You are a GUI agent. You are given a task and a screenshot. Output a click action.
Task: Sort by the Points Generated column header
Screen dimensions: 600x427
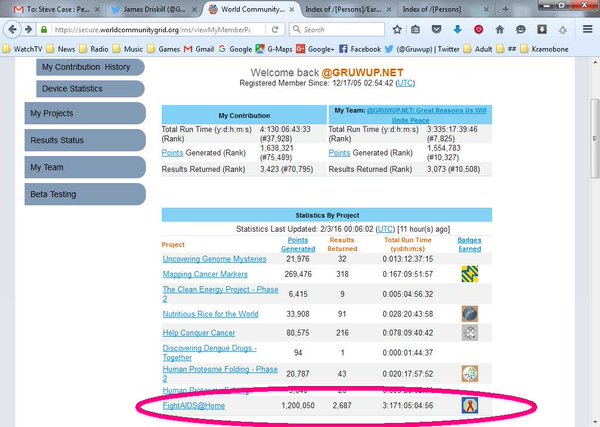298,244
